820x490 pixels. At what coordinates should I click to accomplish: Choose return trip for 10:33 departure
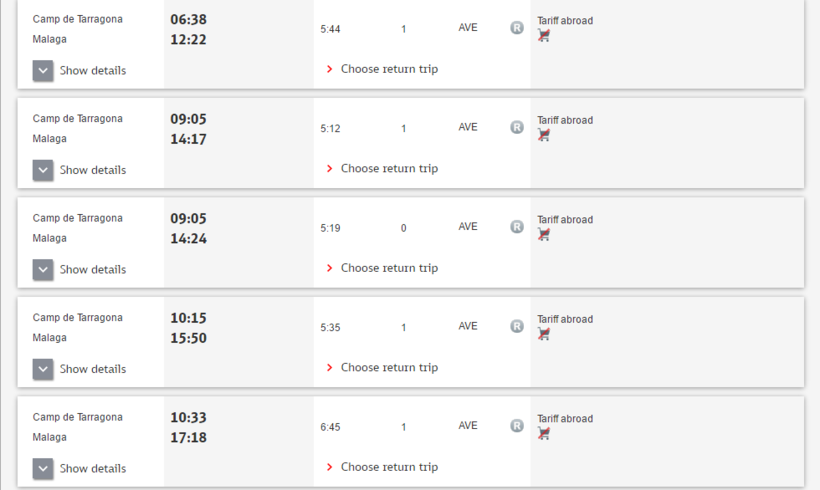388,467
